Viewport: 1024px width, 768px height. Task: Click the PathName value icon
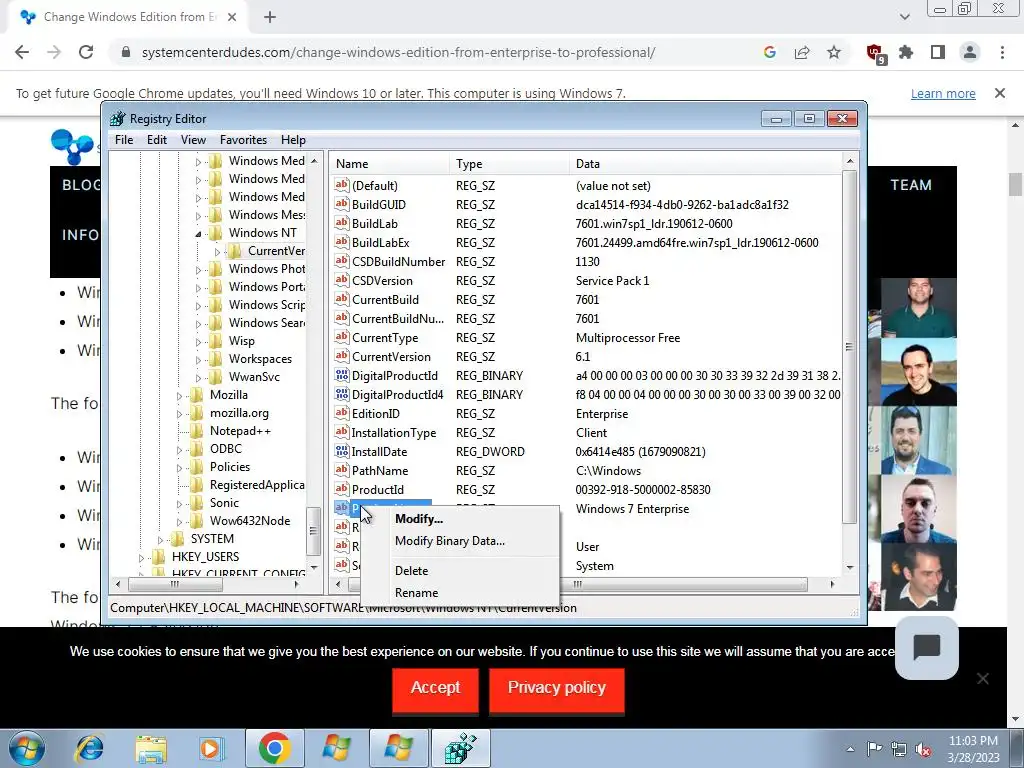(342, 470)
